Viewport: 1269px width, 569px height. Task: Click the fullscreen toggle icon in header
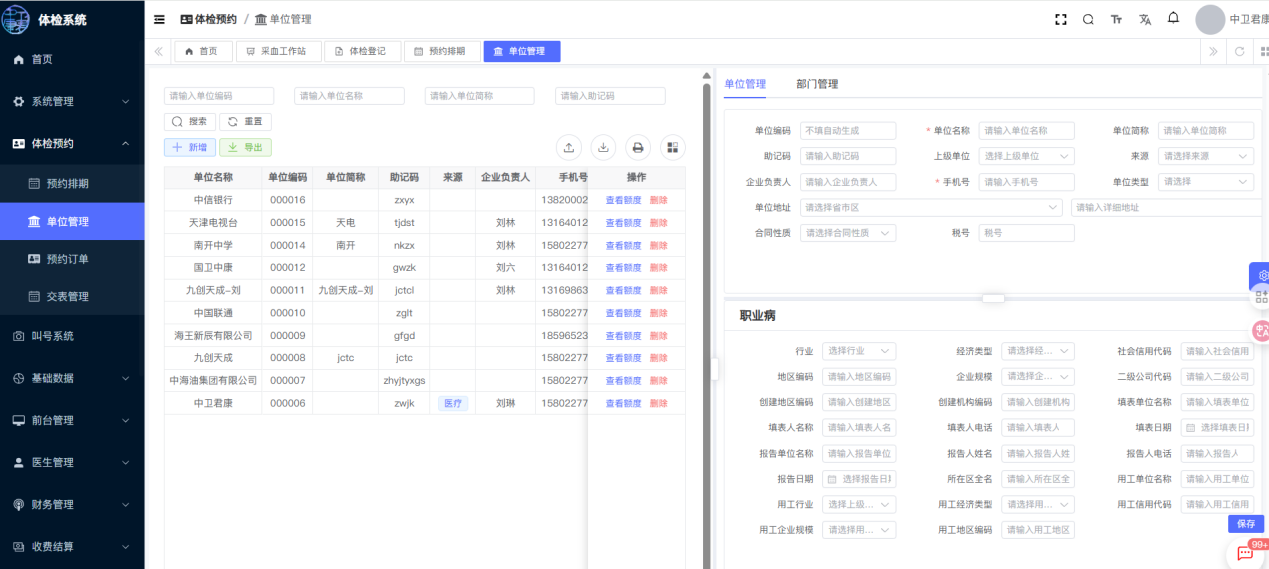[1061, 19]
